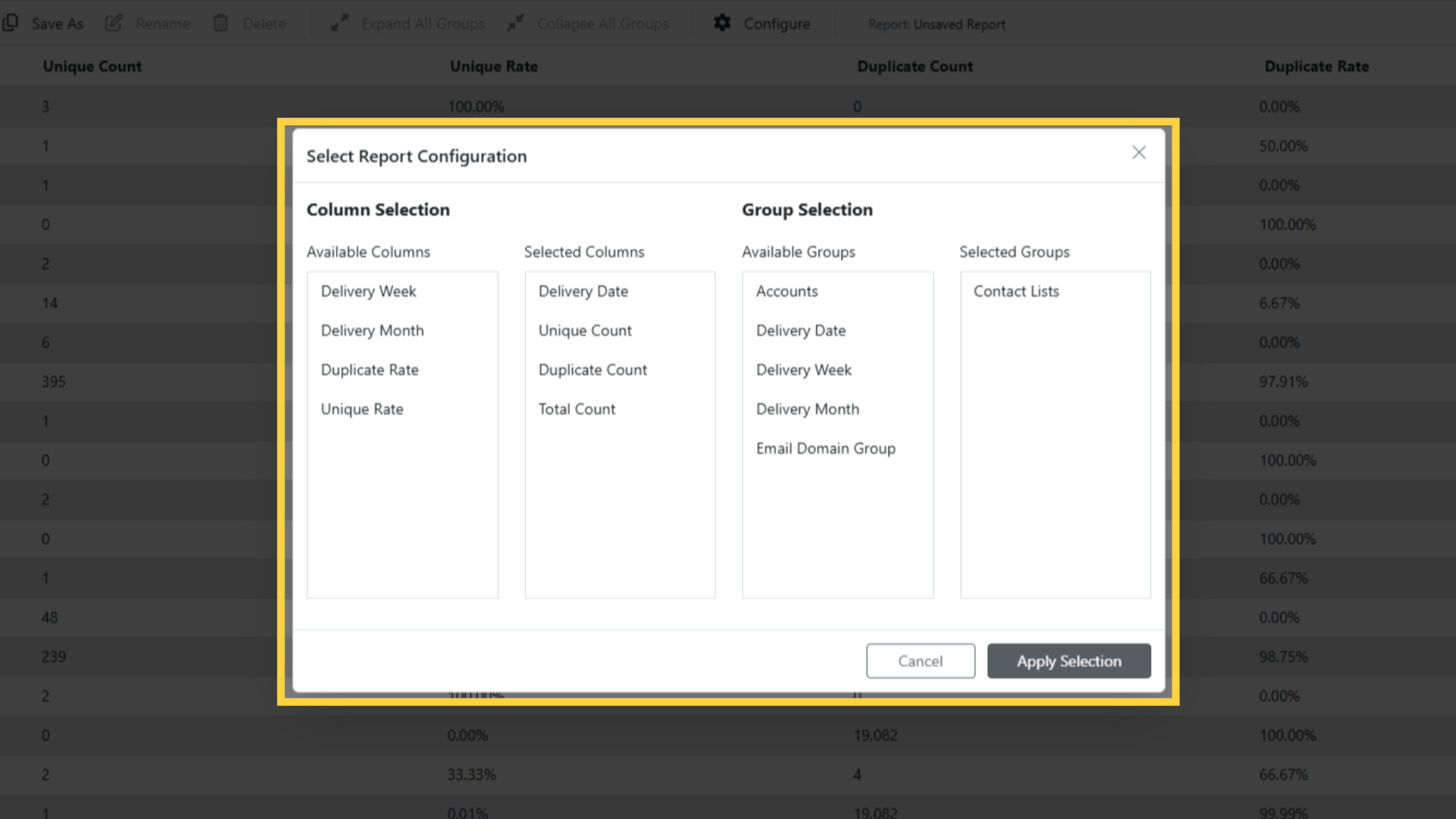Click the Save As toolbar label
The image size is (1456, 819).
click(x=58, y=24)
